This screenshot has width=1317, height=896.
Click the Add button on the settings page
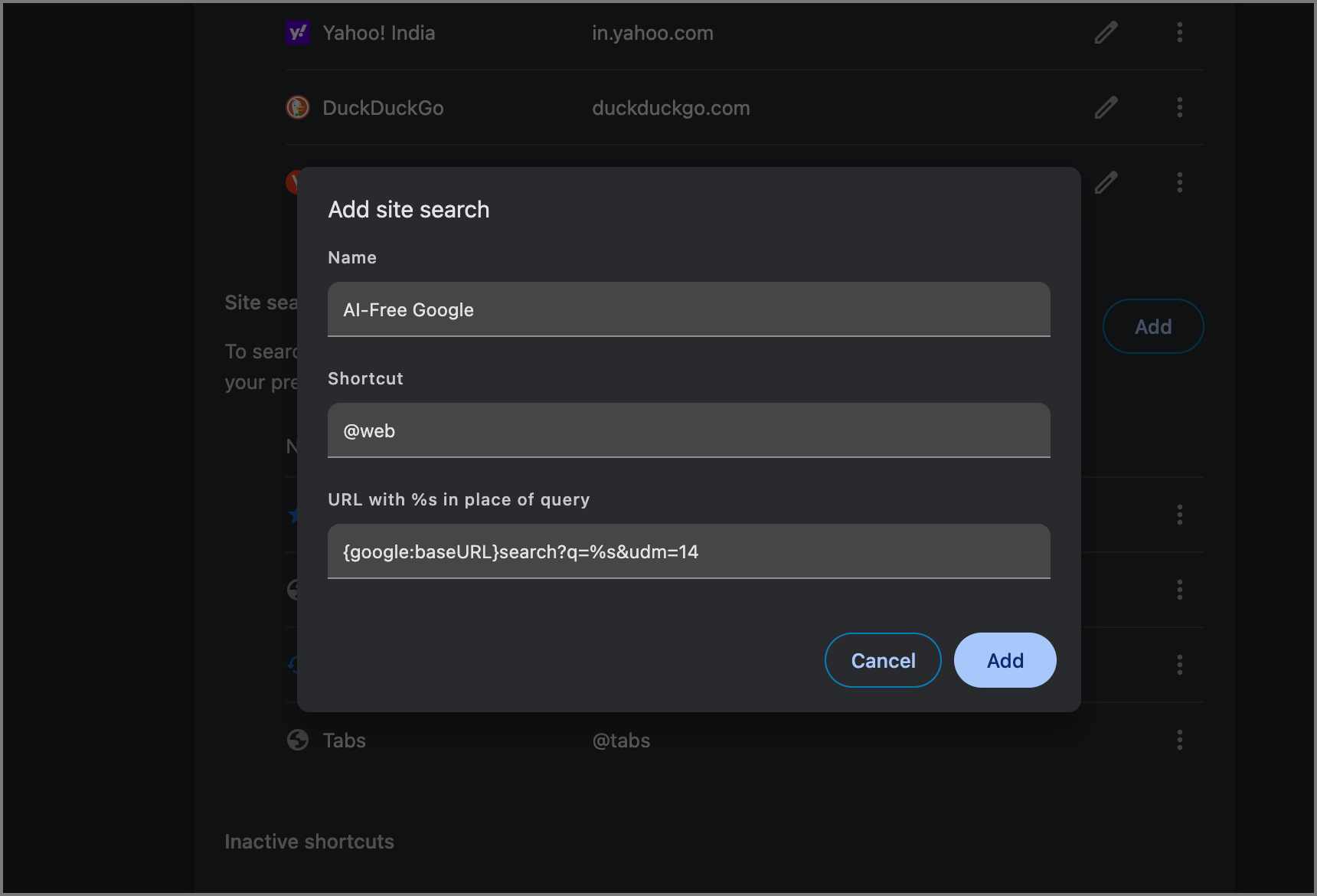pyautogui.click(x=1153, y=325)
